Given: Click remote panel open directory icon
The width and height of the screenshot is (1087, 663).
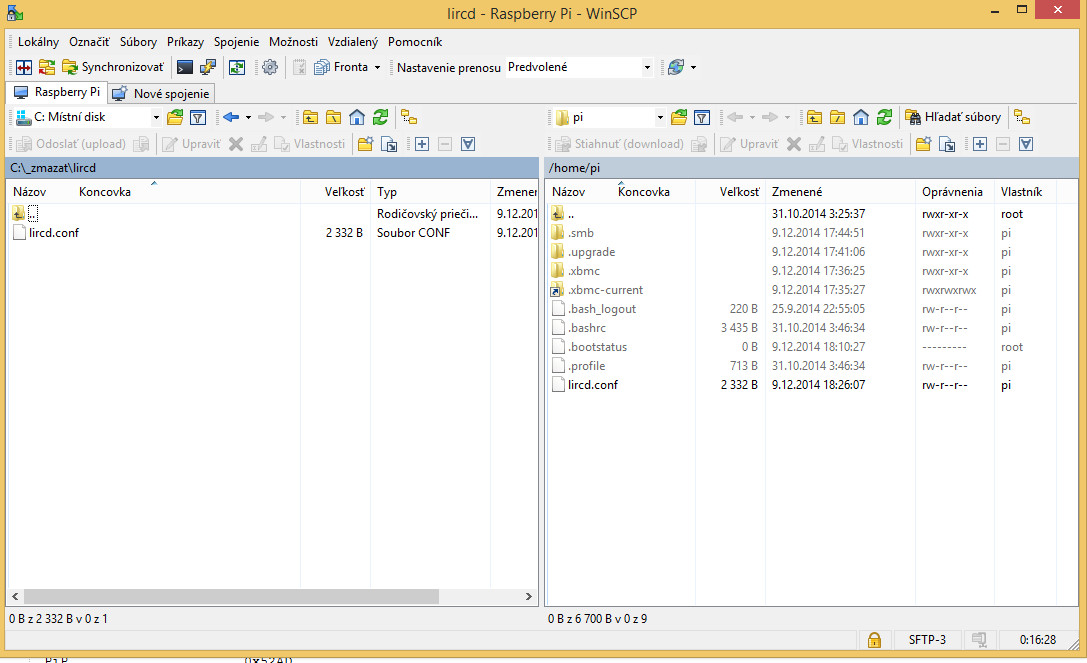Looking at the screenshot, I should click(x=679, y=117).
